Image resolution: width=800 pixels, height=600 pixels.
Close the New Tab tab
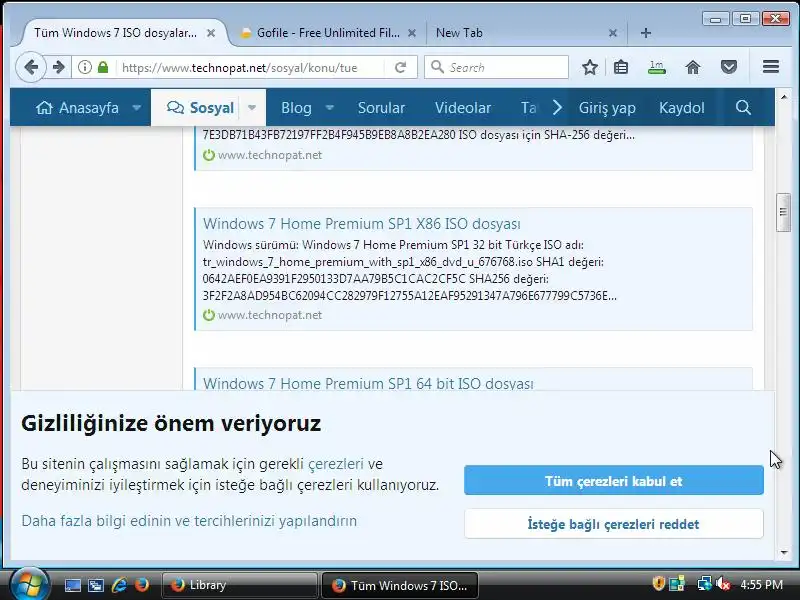(x=613, y=33)
